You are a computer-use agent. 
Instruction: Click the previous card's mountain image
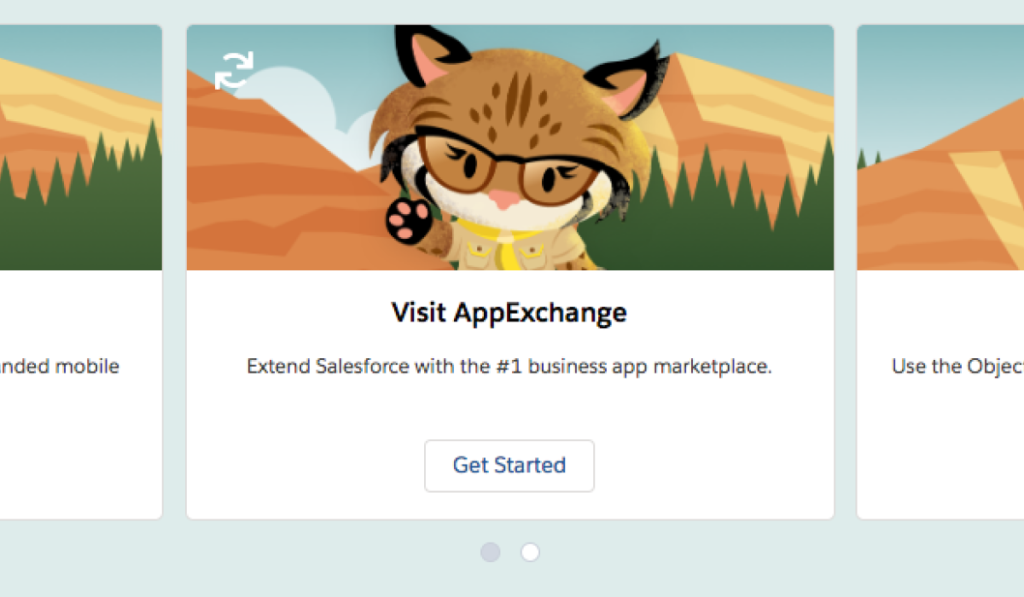click(80, 150)
